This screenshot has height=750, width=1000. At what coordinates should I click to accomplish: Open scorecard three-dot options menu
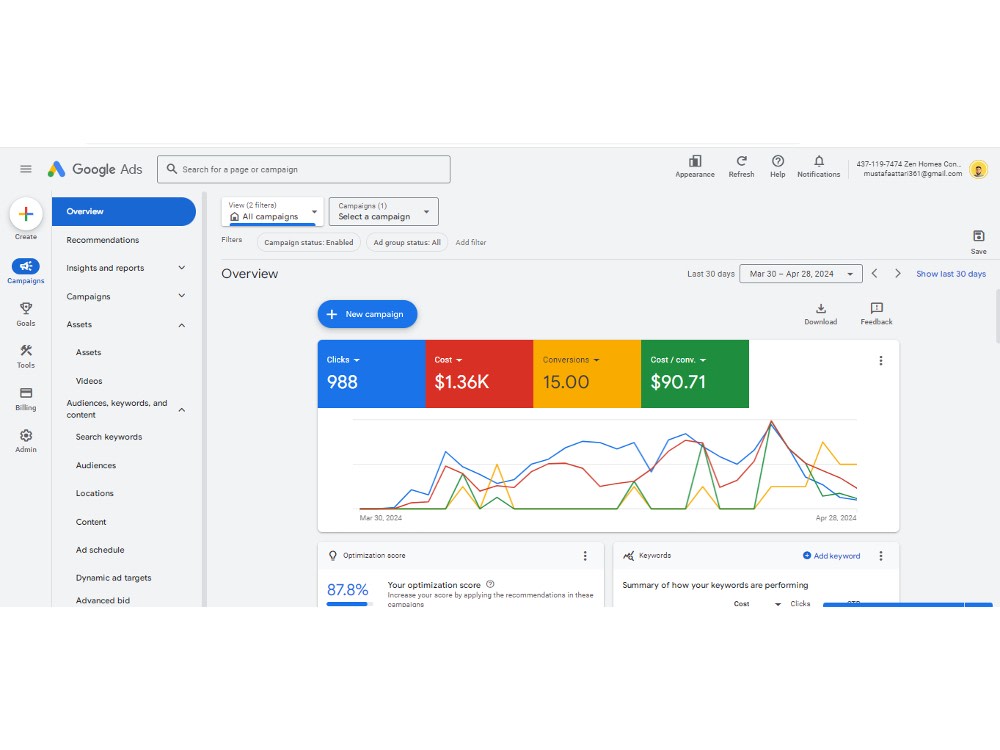(881, 361)
